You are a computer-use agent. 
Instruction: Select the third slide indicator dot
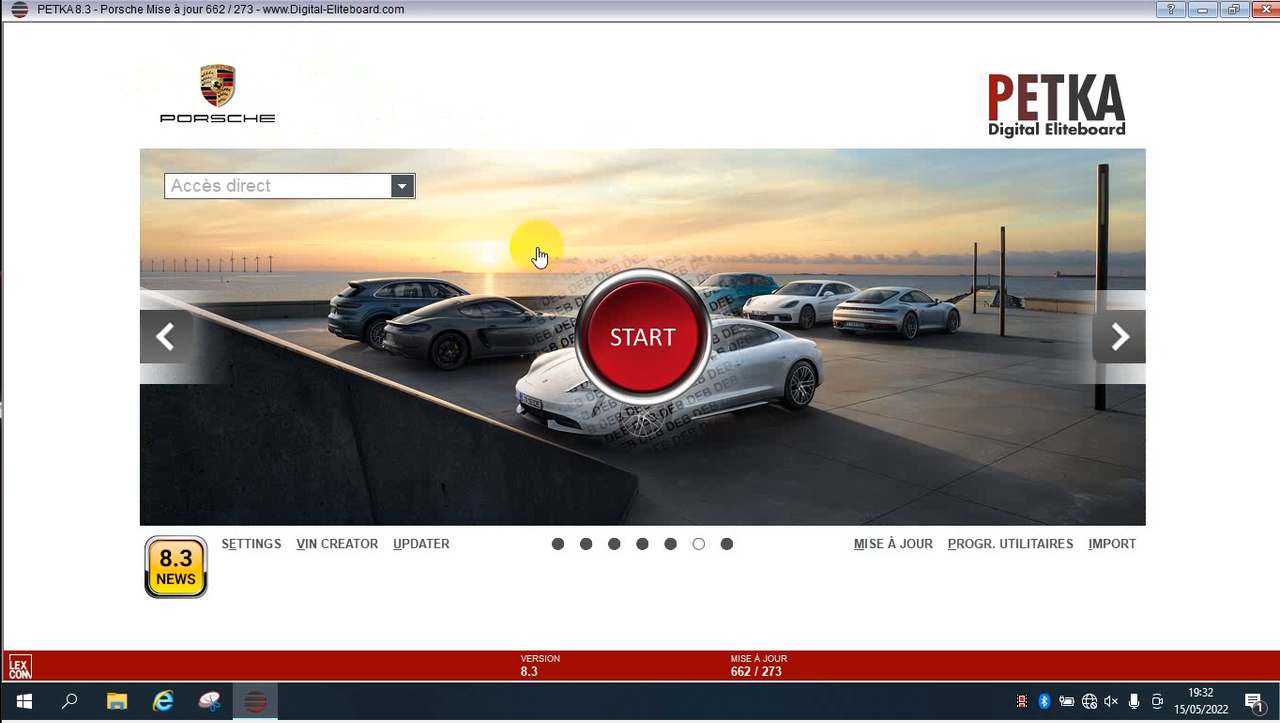pos(614,544)
